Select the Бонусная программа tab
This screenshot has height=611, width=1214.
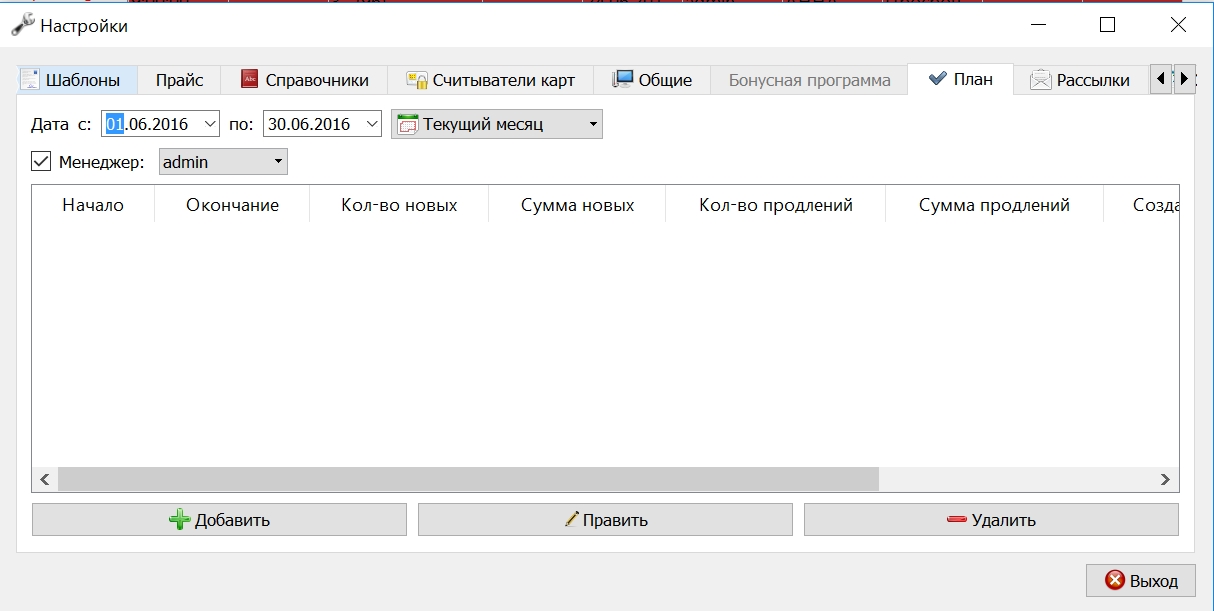click(809, 80)
